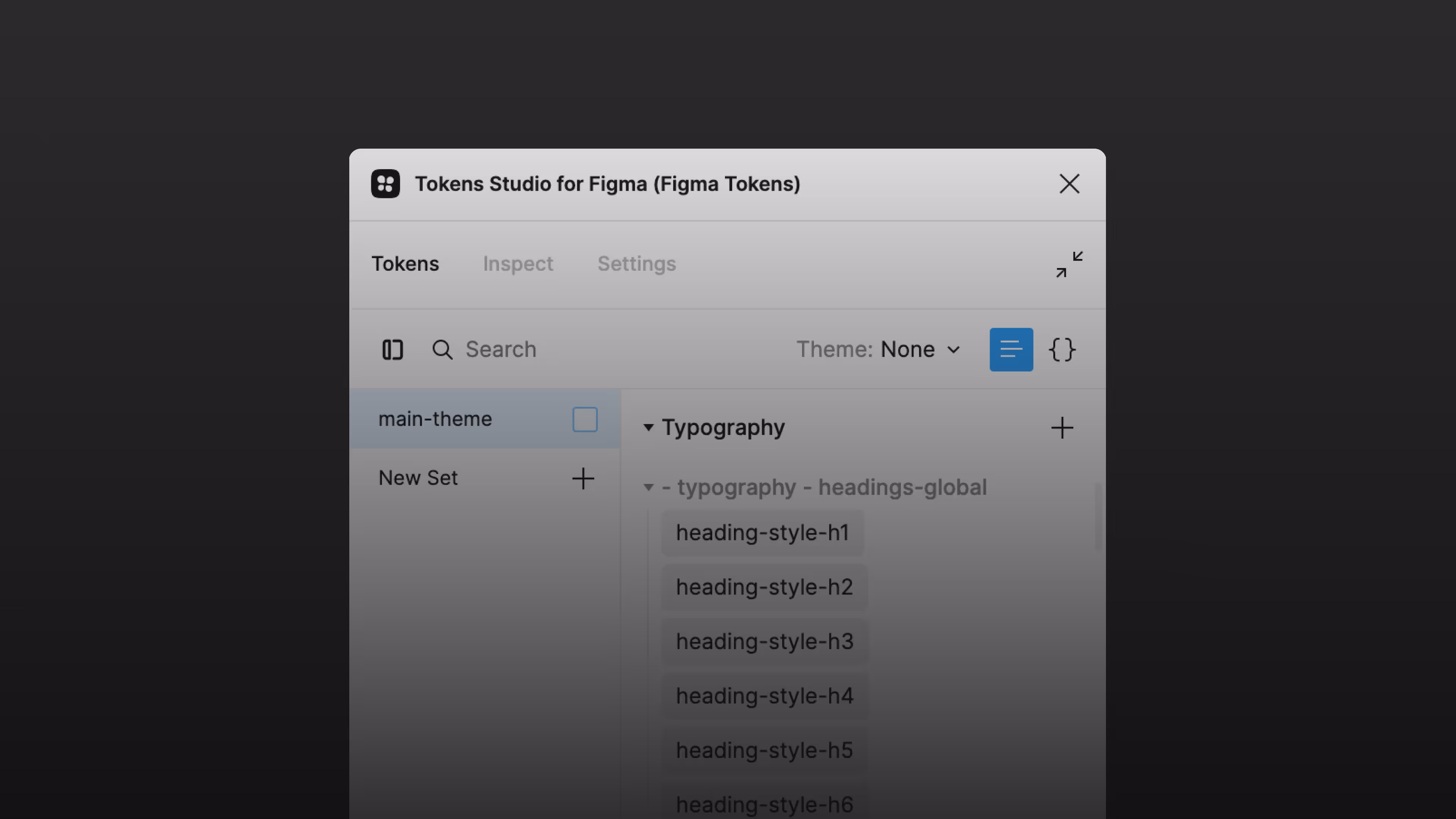The height and width of the screenshot is (819, 1456).
Task: Click the Tokens Studio plugin logo icon
Action: tap(386, 184)
